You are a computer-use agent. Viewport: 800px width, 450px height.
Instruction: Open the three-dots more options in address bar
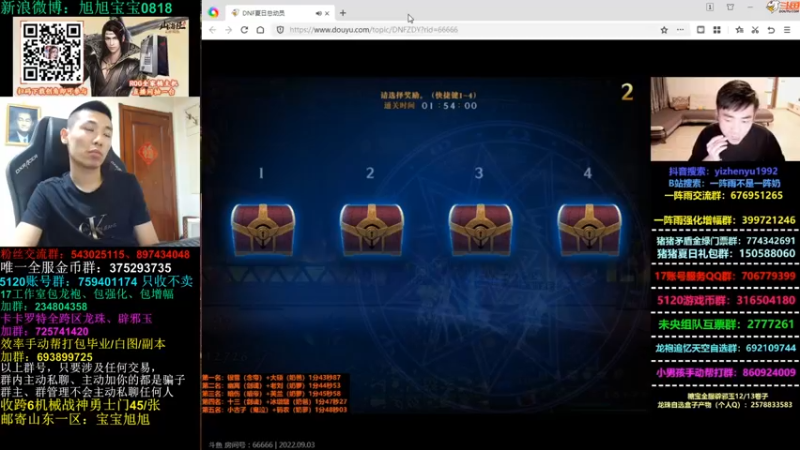(x=680, y=30)
